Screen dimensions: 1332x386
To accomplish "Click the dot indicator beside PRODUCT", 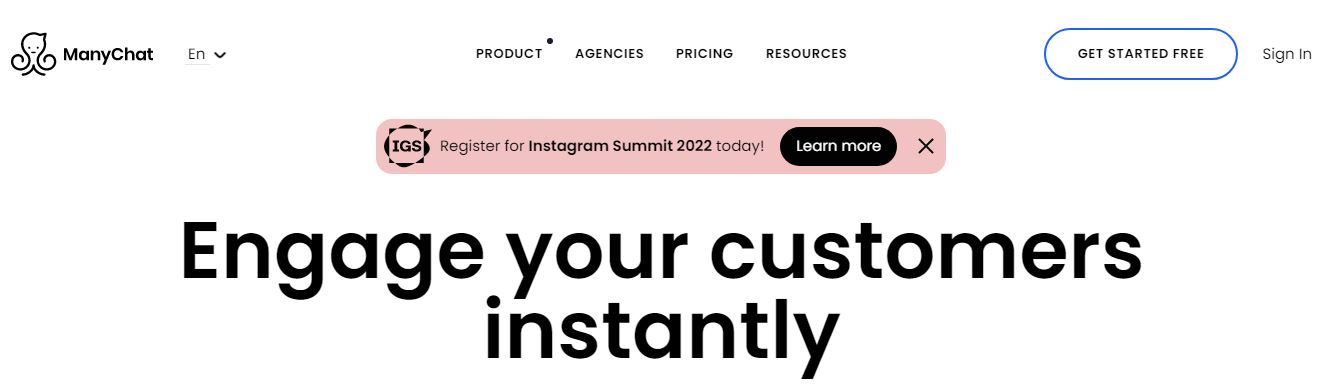I will coord(550,41).
